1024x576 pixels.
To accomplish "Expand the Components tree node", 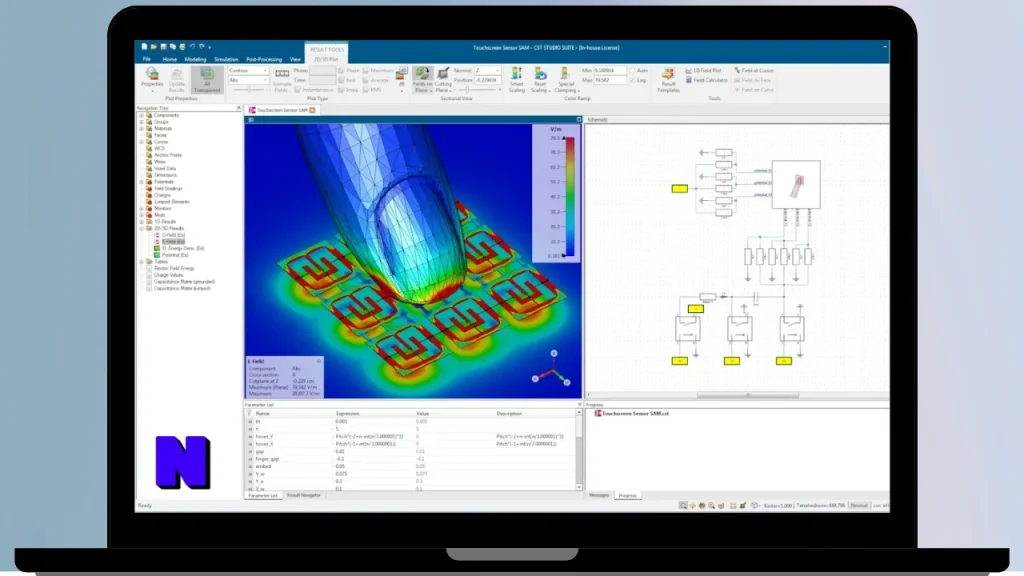I will pos(141,115).
